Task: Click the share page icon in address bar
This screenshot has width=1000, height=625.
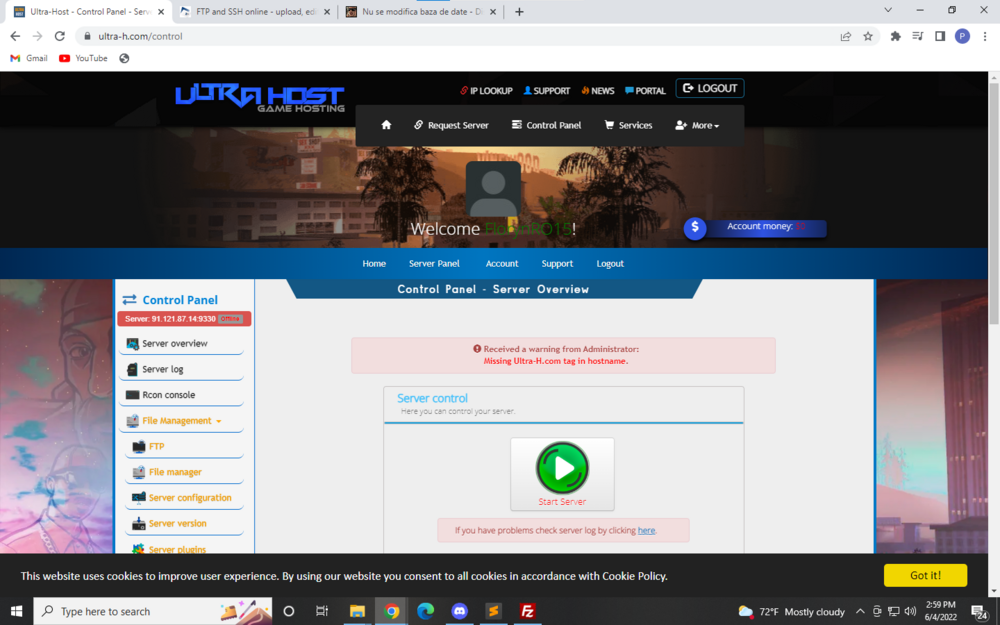Action: click(846, 36)
